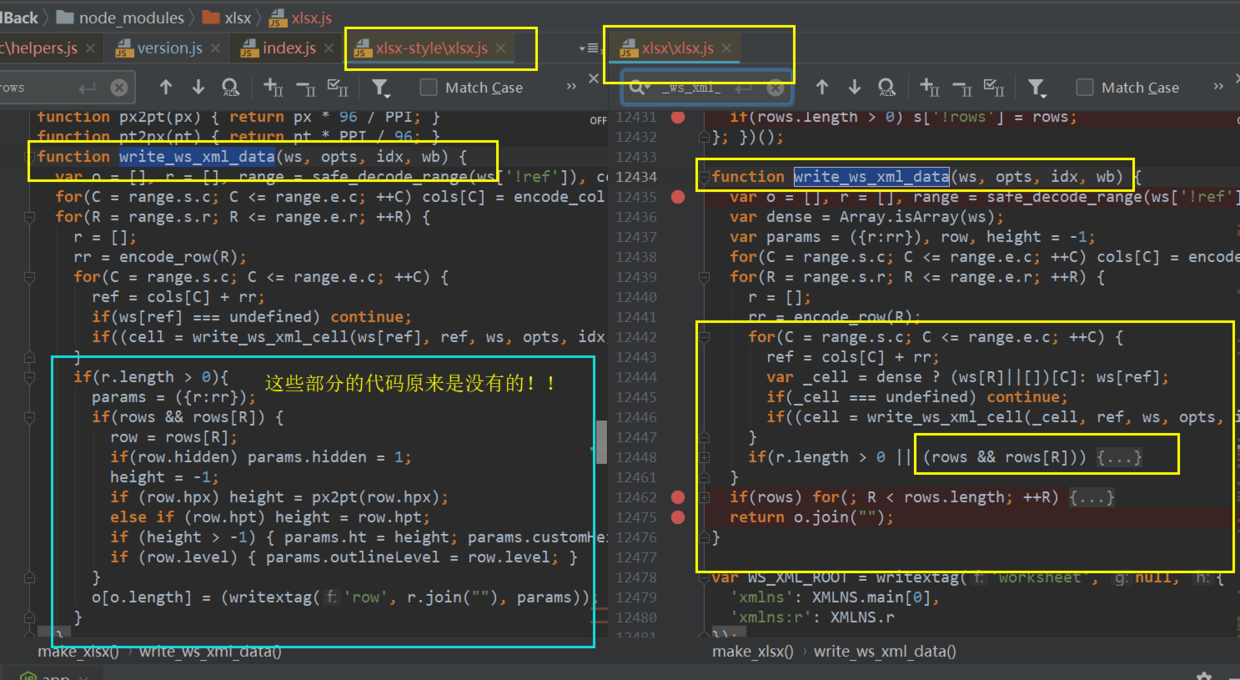The image size is (1240, 680).
Task: Add selection for next occurrence, right pane
Action: tap(929, 88)
